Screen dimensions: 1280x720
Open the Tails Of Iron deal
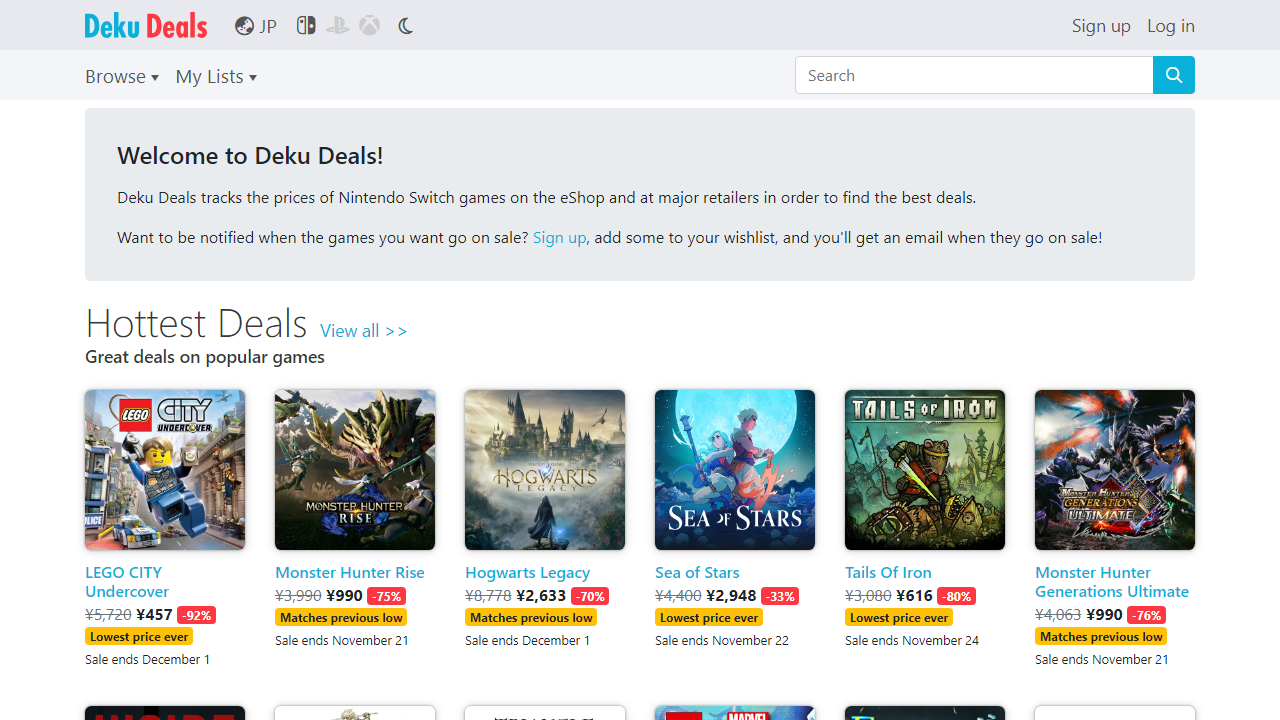pyautogui.click(x=888, y=572)
